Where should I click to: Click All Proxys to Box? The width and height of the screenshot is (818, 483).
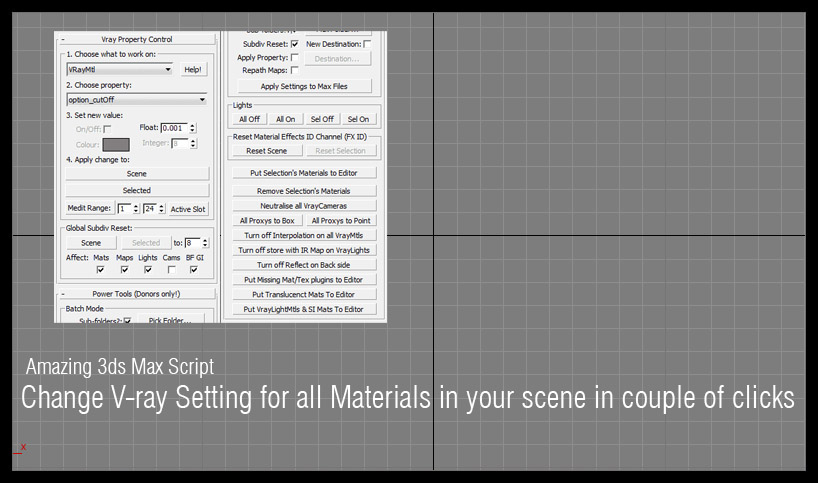coord(267,221)
